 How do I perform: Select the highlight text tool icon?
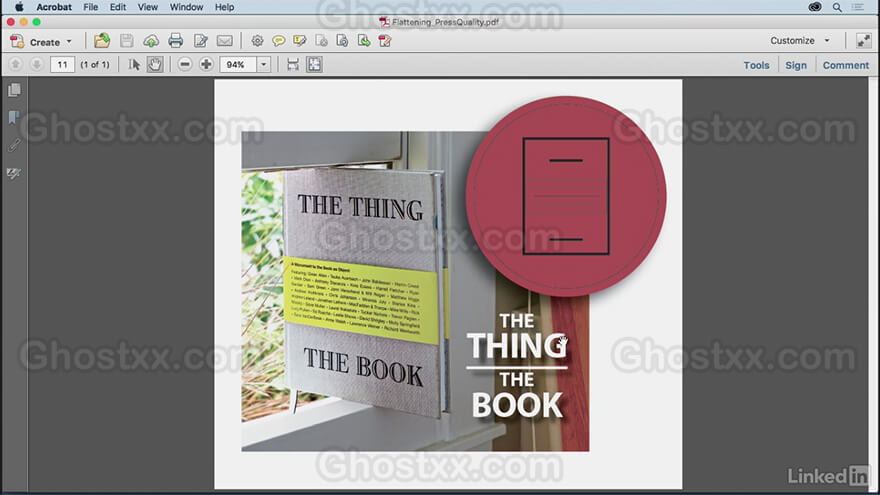pyautogui.click(x=300, y=41)
